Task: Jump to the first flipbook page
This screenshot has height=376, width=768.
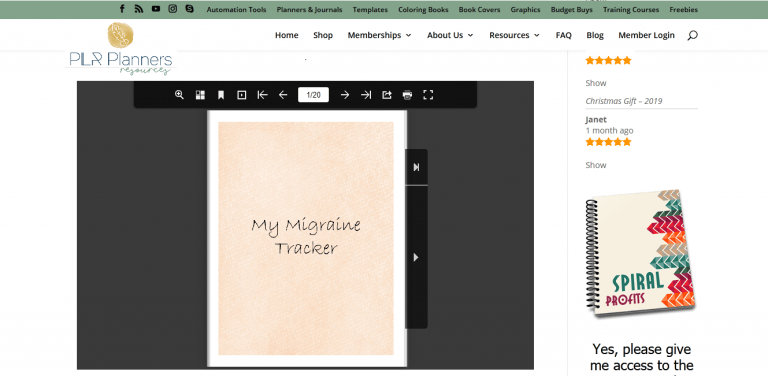Action: coord(263,95)
